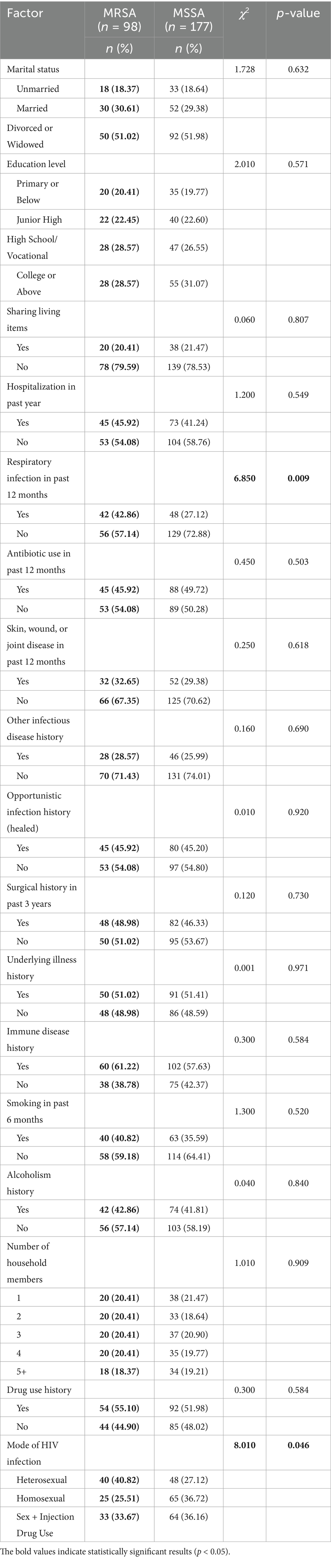Click the bold 6.850 chi-square value
The width and height of the screenshot is (331, 1568).
245,479
